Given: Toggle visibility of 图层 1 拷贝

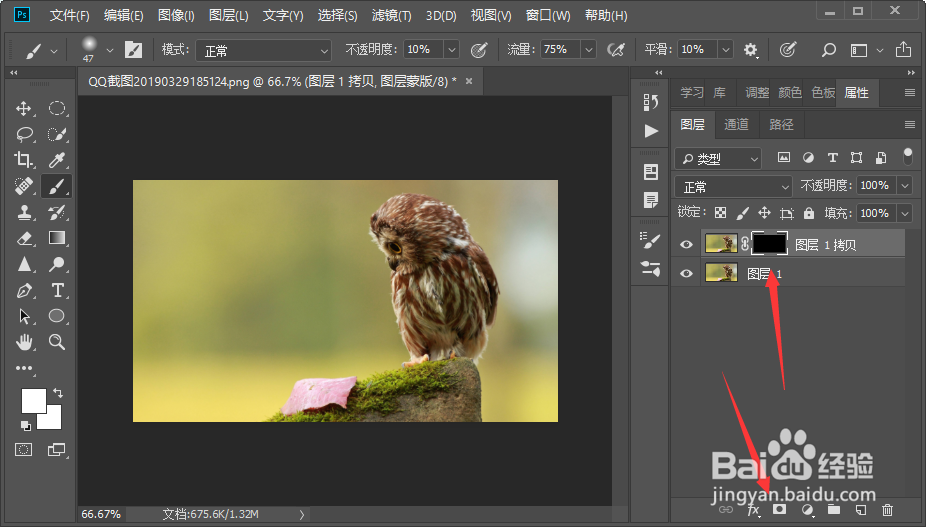Looking at the screenshot, I should [686, 244].
